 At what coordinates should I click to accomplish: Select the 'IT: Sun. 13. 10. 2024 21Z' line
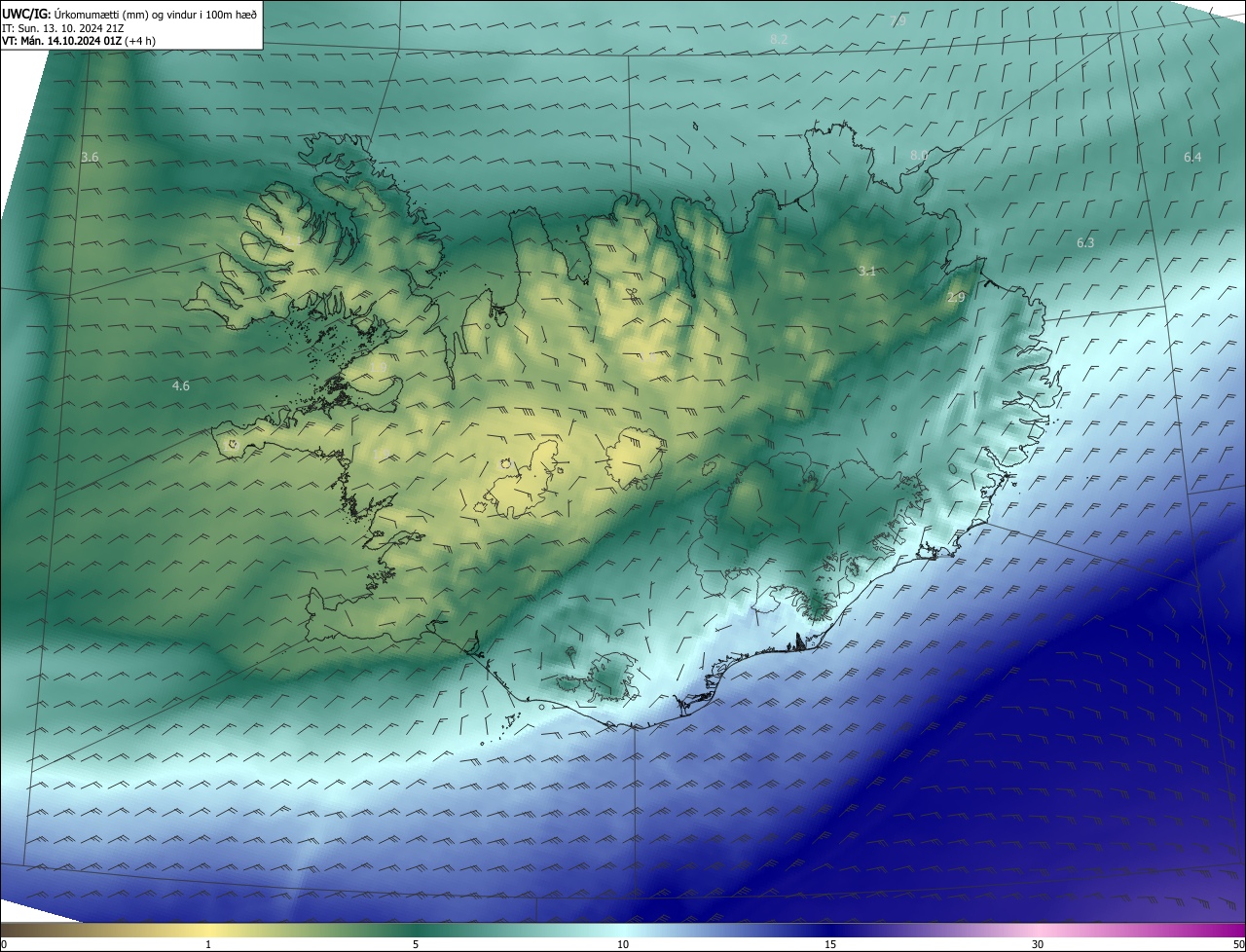pyautogui.click(x=63, y=28)
